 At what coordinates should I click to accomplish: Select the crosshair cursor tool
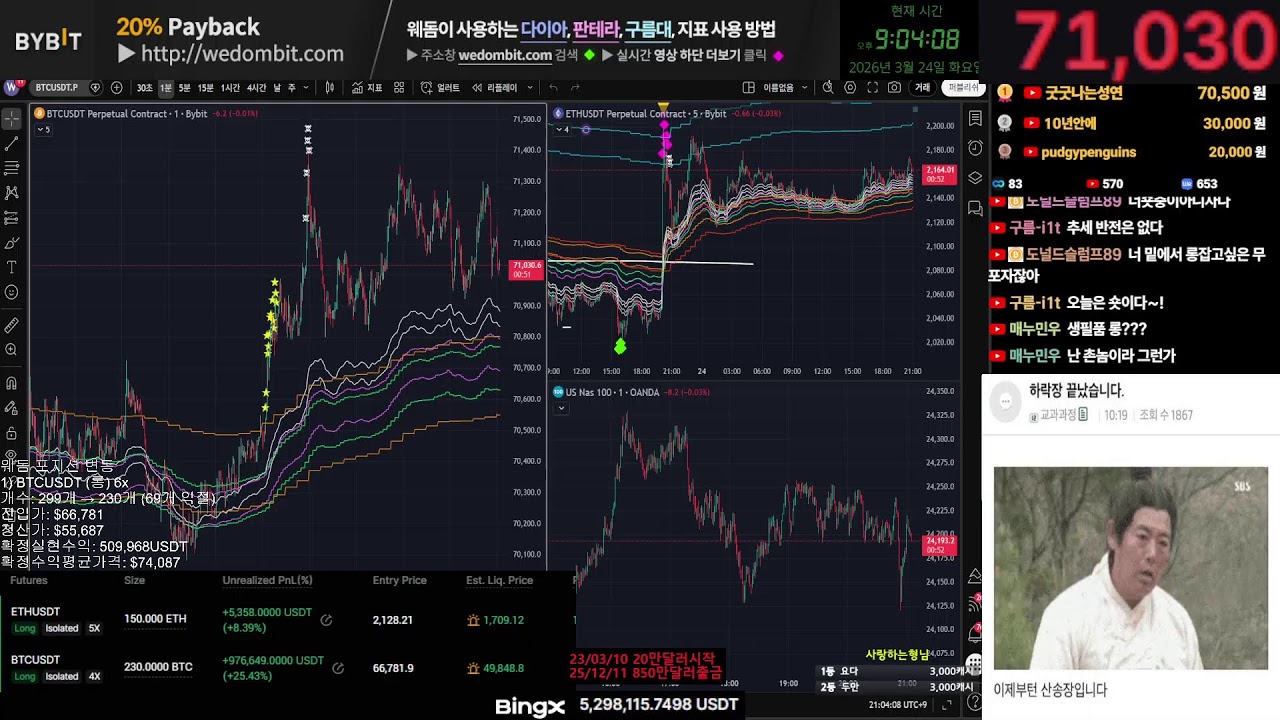pyautogui.click(x=12, y=119)
